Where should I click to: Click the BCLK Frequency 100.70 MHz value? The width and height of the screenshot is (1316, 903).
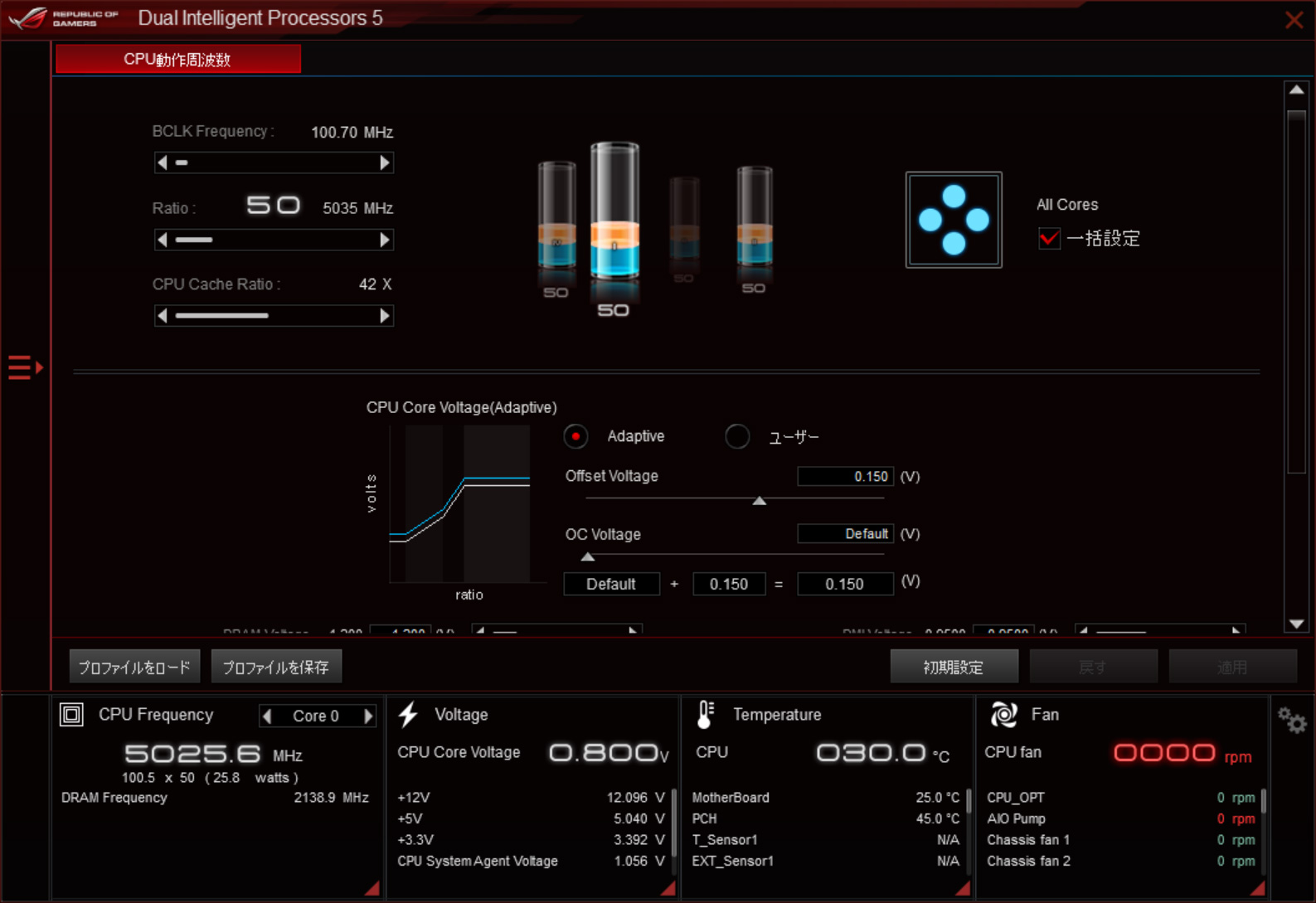click(x=352, y=133)
